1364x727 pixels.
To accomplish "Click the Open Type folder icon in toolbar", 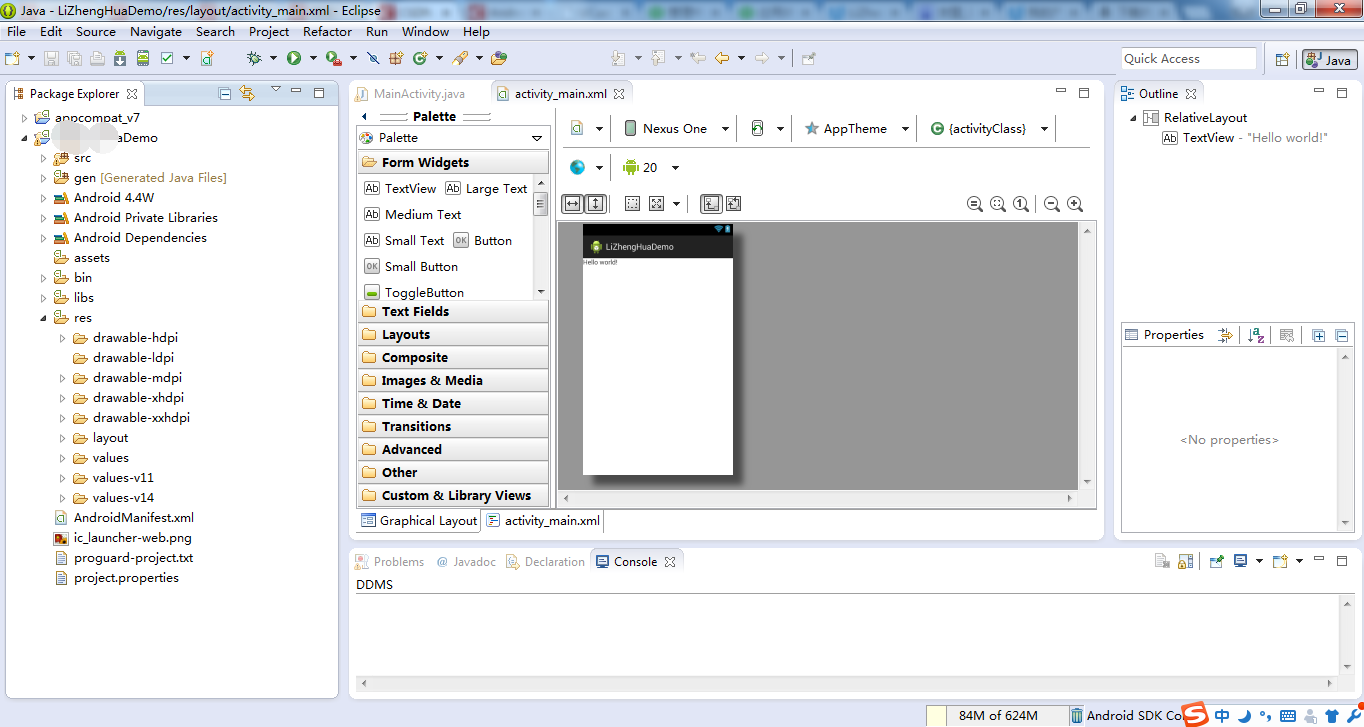I will point(498,58).
